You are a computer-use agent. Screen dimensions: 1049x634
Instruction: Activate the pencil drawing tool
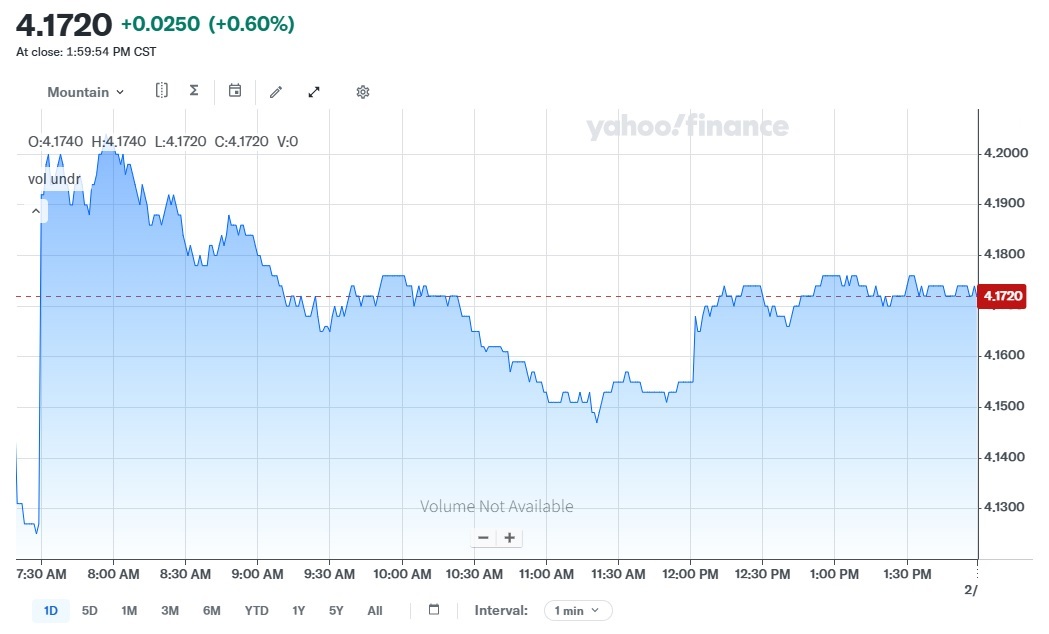(x=276, y=92)
